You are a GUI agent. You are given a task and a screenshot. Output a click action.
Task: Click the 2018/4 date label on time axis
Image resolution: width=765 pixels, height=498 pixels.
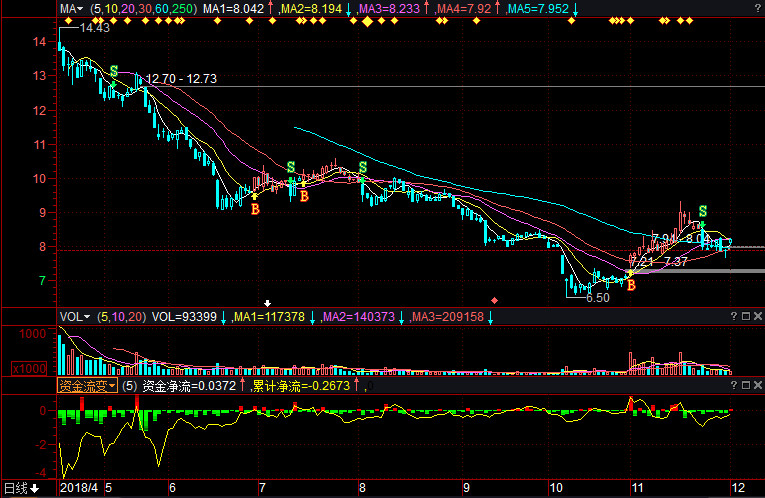[x=79, y=488]
